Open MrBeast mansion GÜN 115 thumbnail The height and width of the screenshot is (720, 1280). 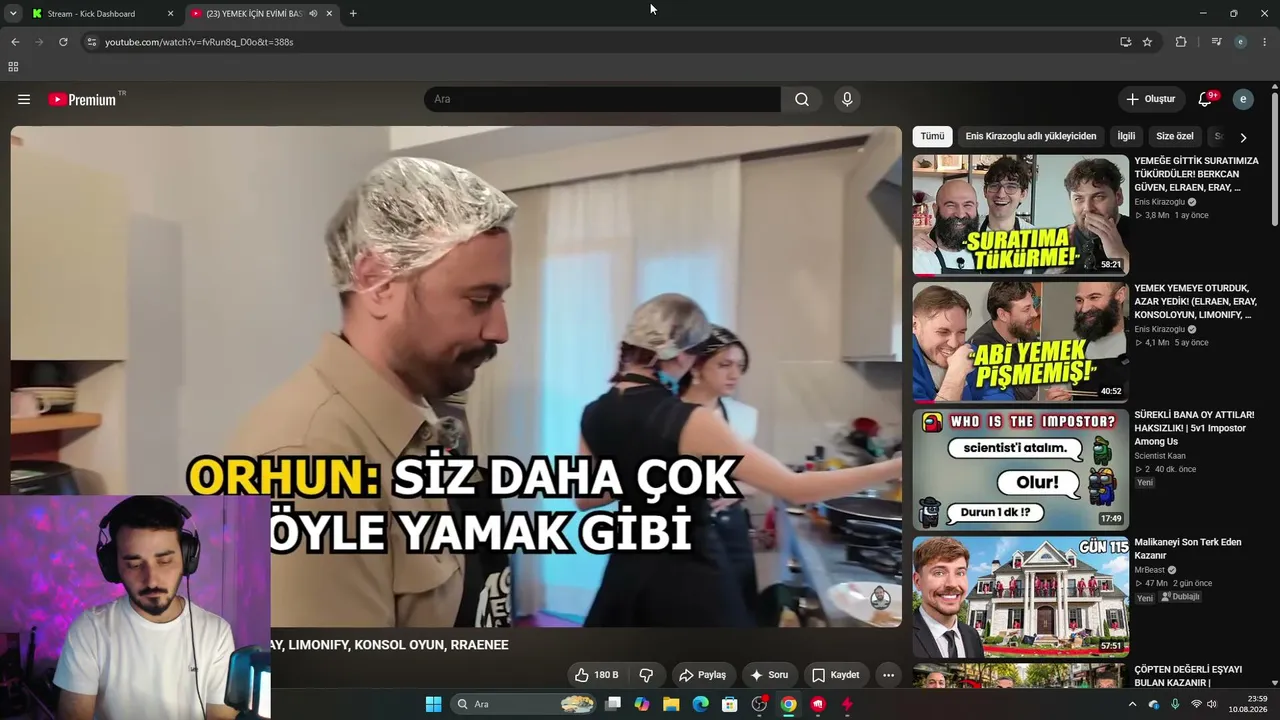[1020, 596]
